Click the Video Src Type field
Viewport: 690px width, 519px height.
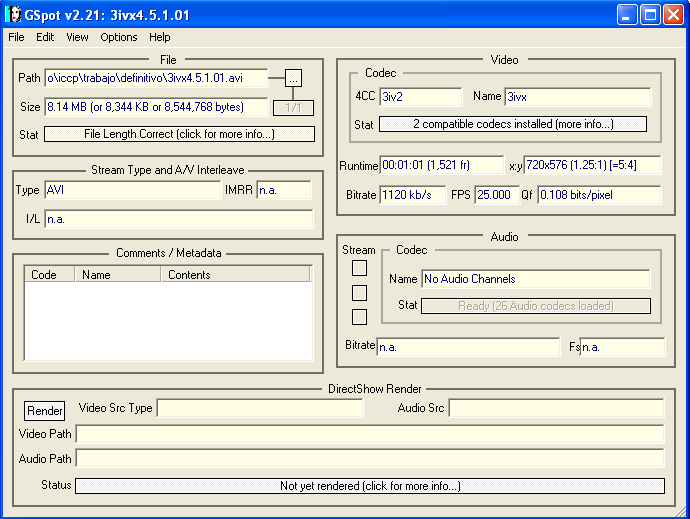click(260, 408)
